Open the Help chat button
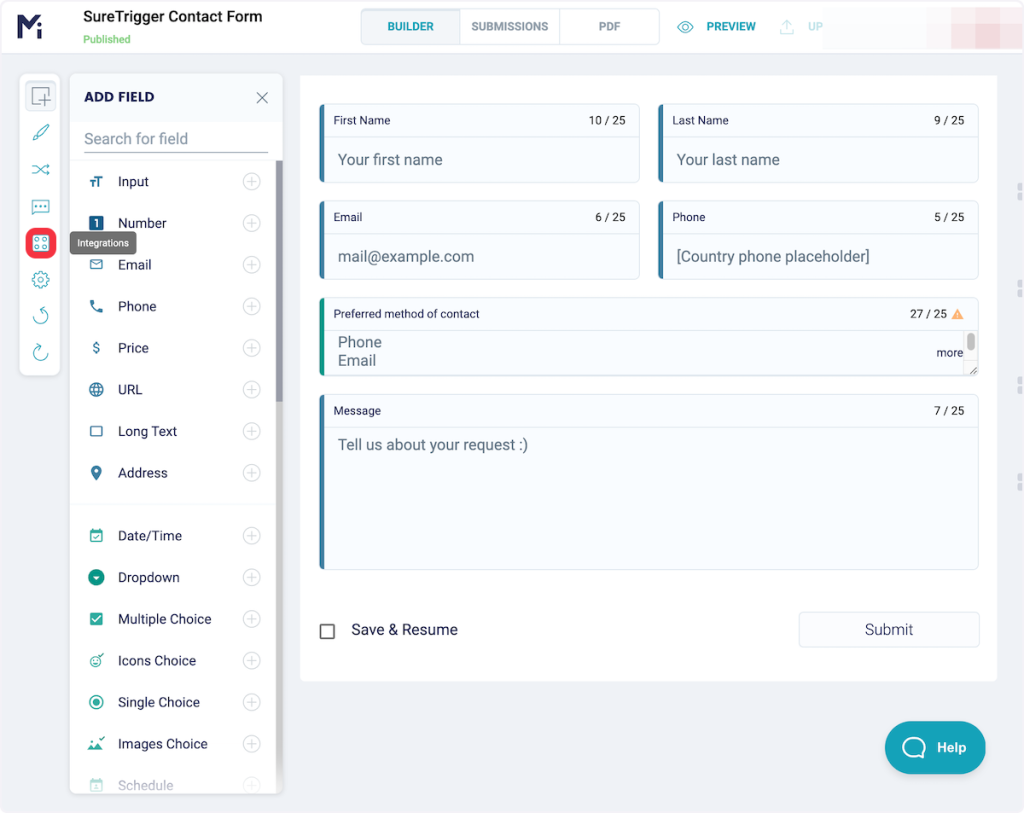 point(935,747)
